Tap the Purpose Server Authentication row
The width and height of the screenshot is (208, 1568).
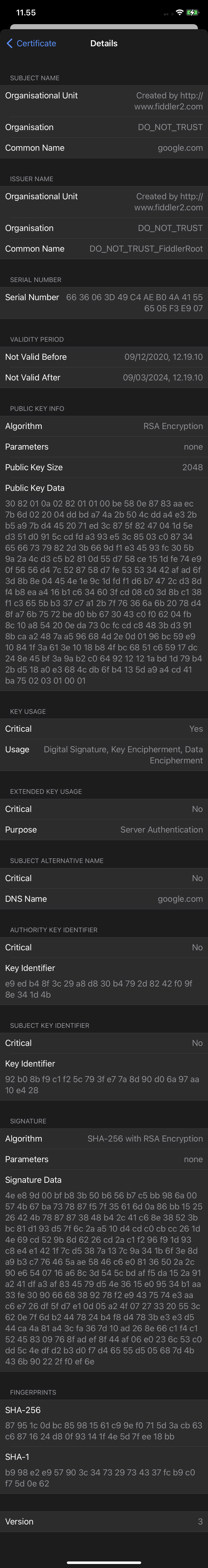(x=104, y=830)
